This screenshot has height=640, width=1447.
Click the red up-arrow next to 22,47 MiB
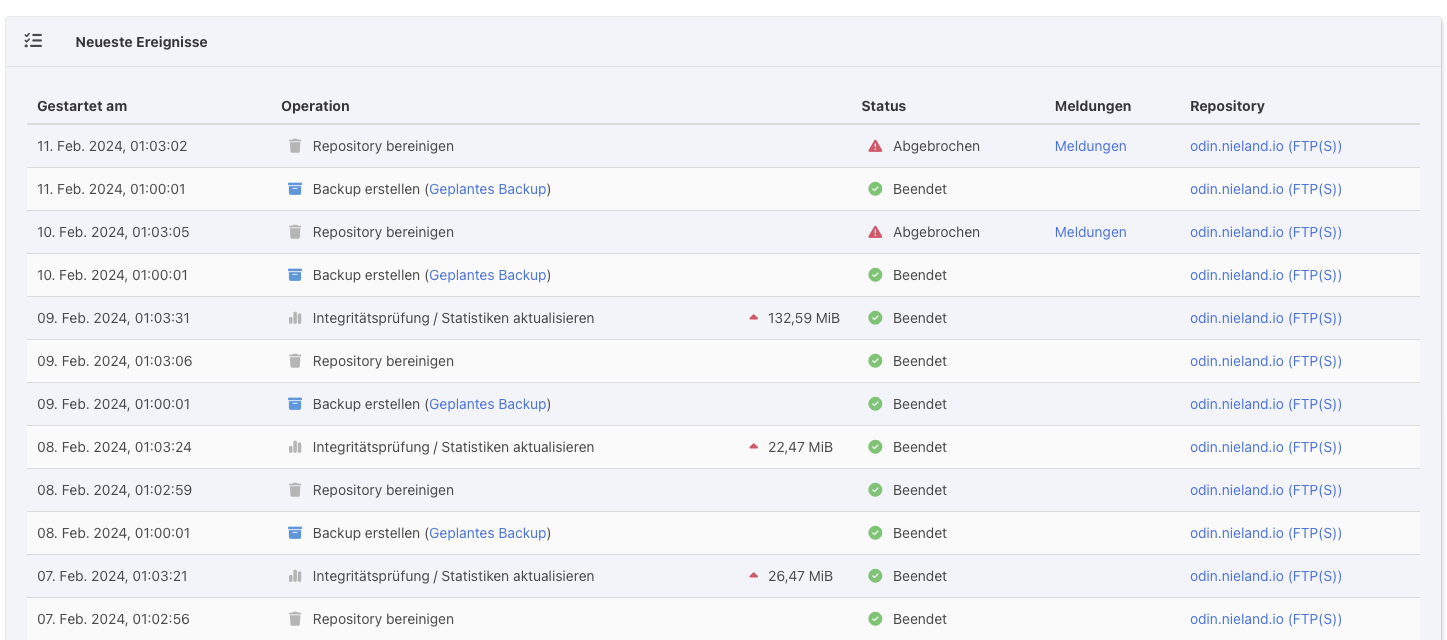pos(754,447)
